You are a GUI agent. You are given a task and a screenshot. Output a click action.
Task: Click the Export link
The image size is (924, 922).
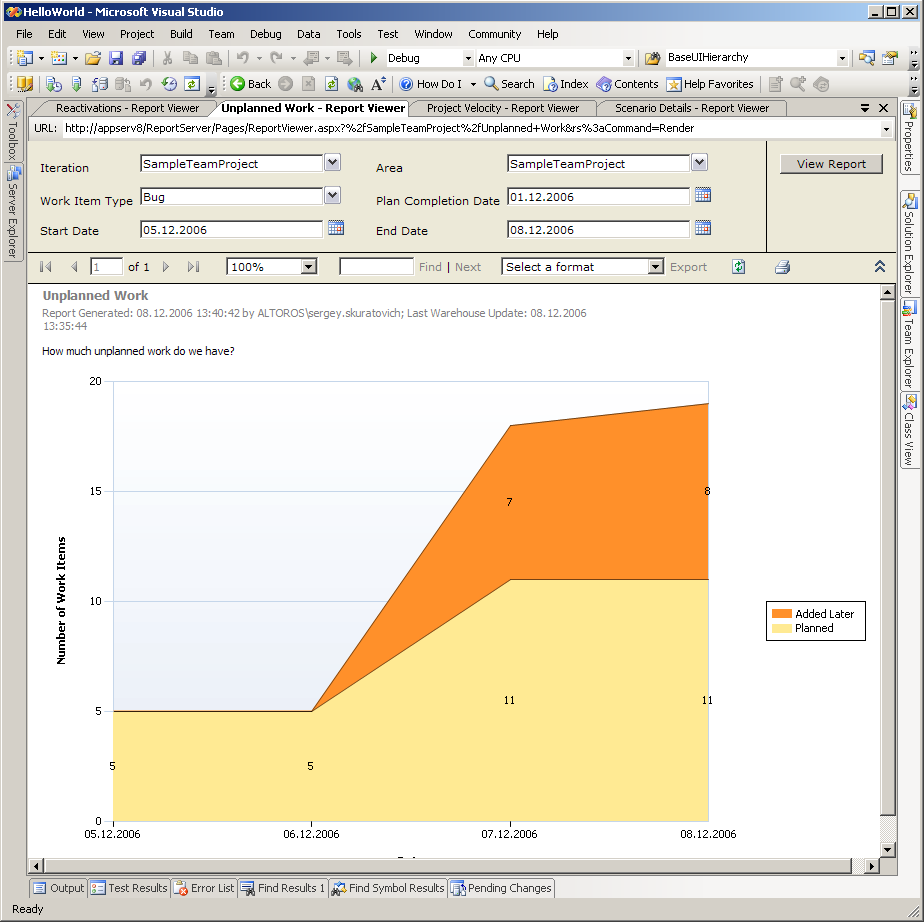tap(688, 267)
